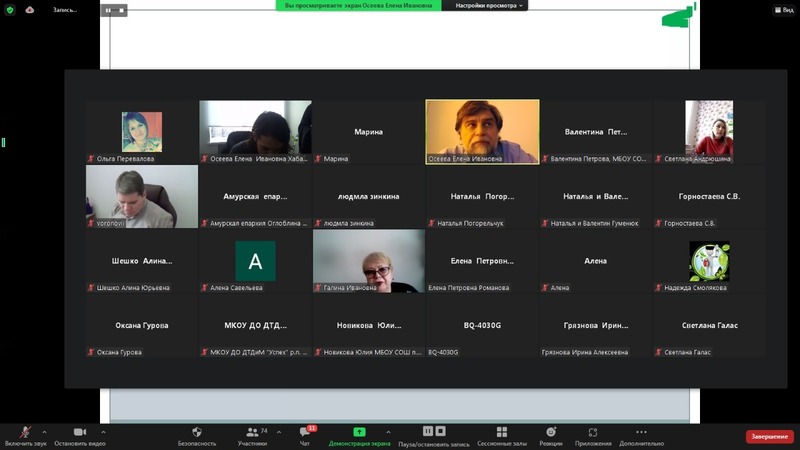Select Ольга Перевалова participant tile
Image resolution: width=800 pixels, height=450 pixels.
[x=141, y=132]
